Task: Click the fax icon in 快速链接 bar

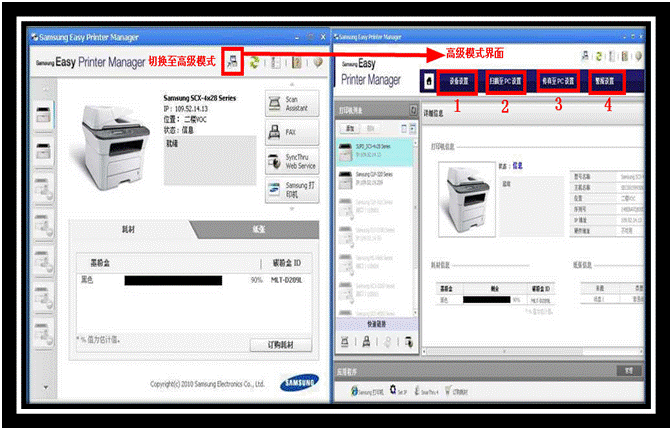Action: point(366,342)
